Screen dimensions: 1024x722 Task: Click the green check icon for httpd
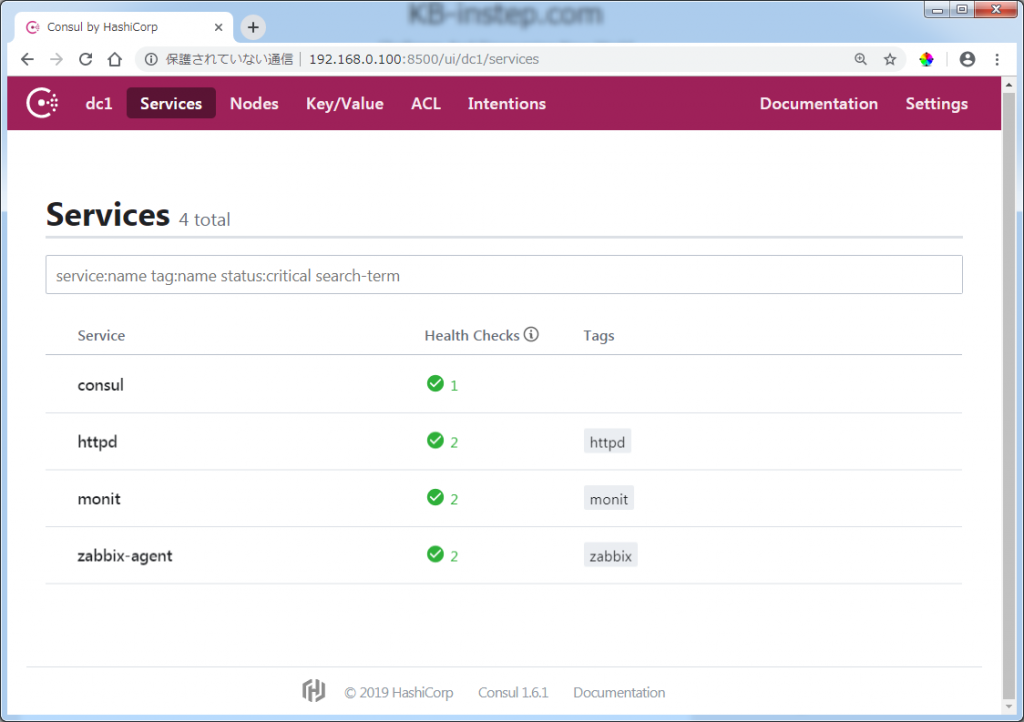coord(435,440)
